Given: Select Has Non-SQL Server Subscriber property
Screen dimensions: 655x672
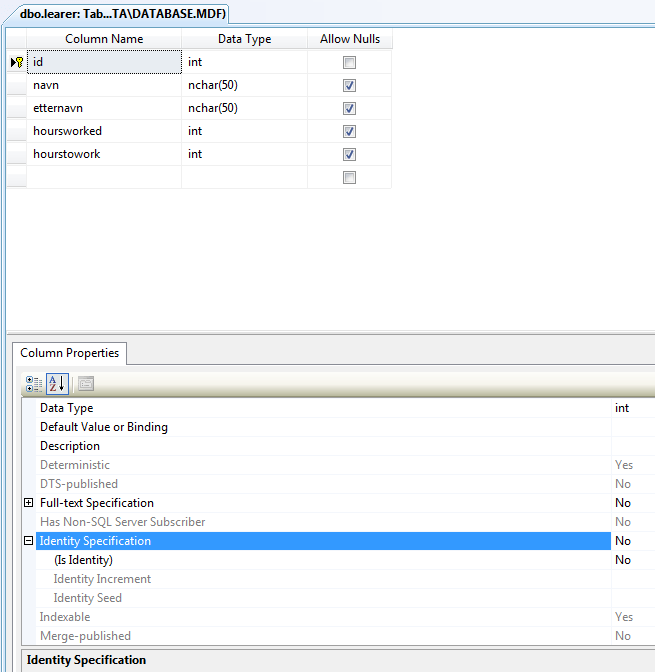Looking at the screenshot, I should [324, 522].
